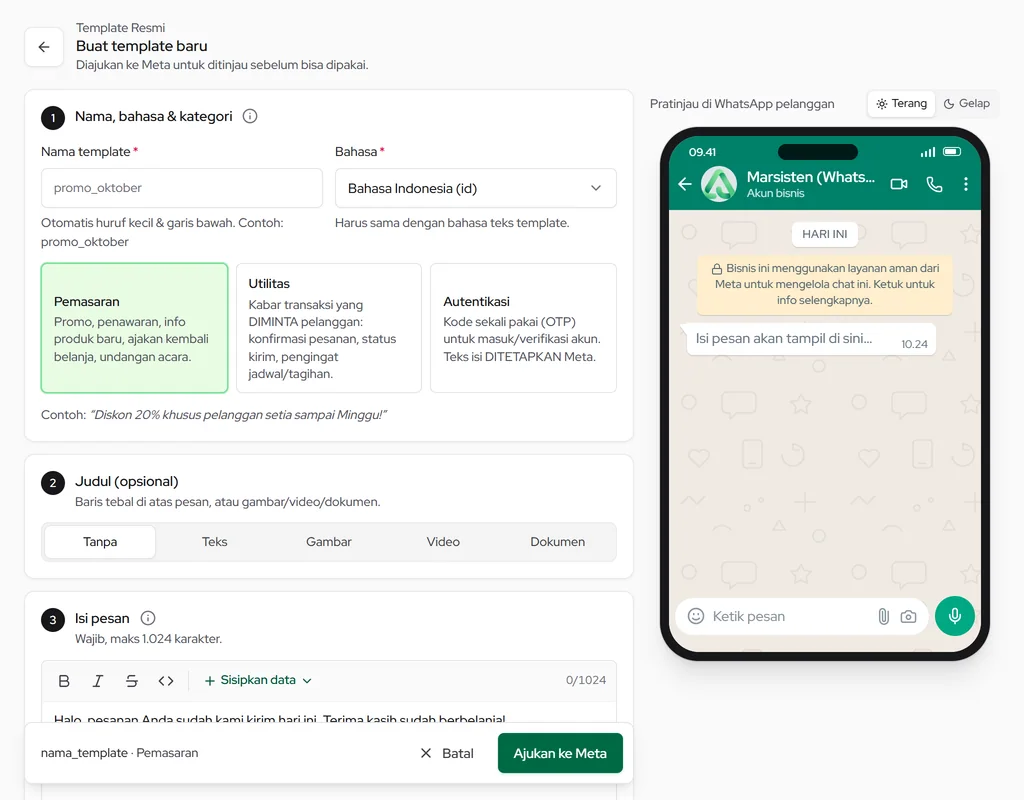Screen dimensions: 1024x800
Task: Expand Sisipkan data dropdown
Action: pyautogui.click(x=258, y=680)
